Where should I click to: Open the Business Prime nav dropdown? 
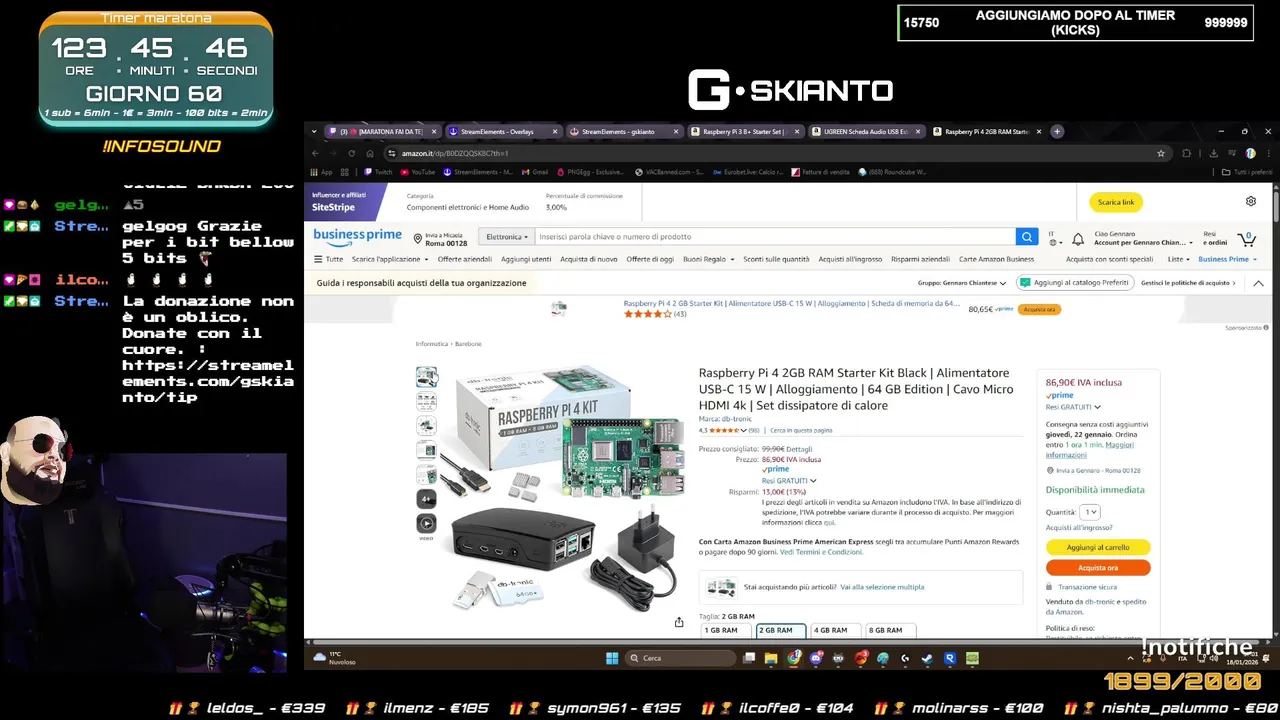1227,259
